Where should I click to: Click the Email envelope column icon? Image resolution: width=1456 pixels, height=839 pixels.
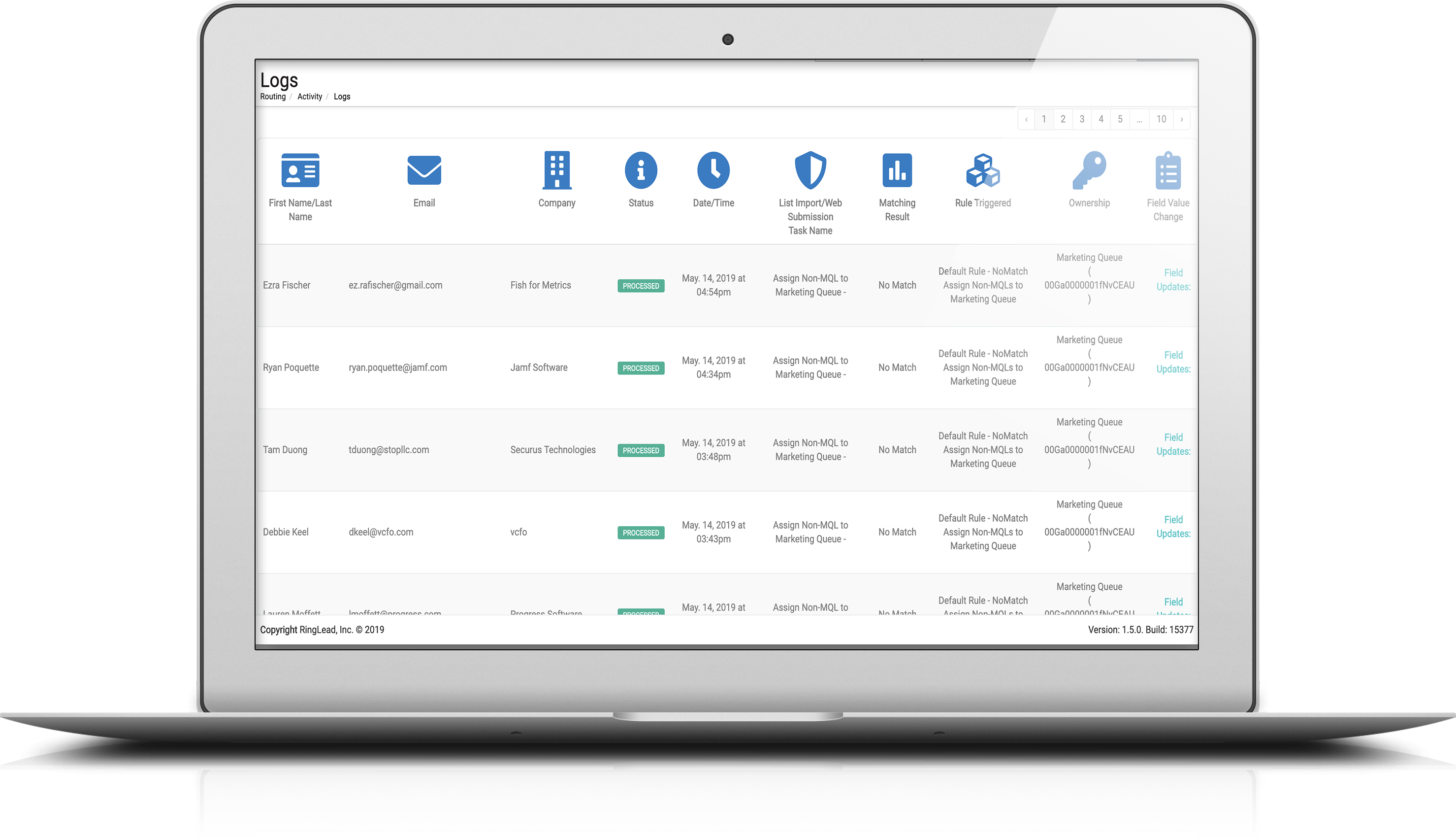click(x=424, y=170)
